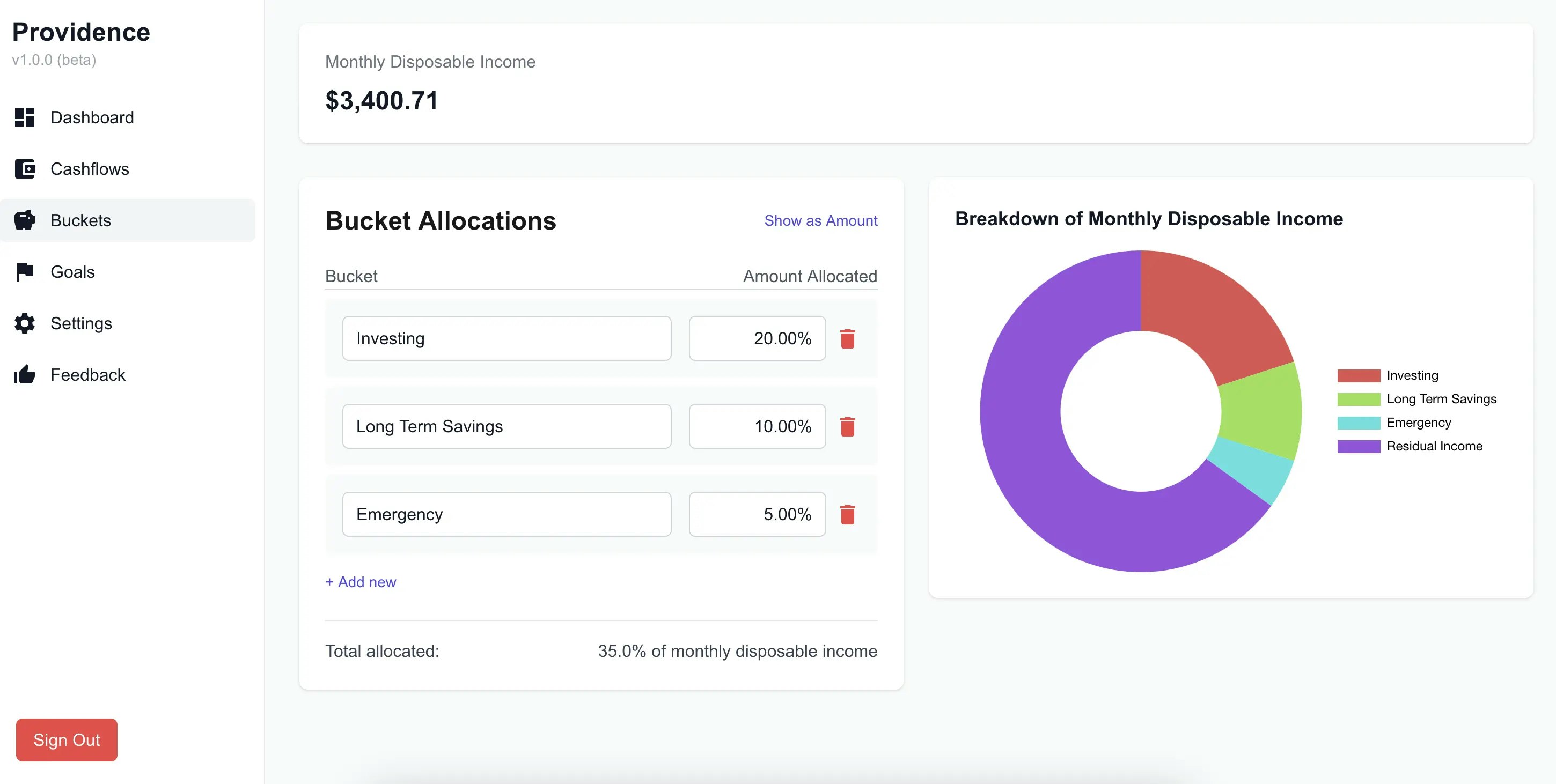Viewport: 1556px width, 784px height.
Task: Delete the Long Term Savings bucket
Action: point(847,427)
